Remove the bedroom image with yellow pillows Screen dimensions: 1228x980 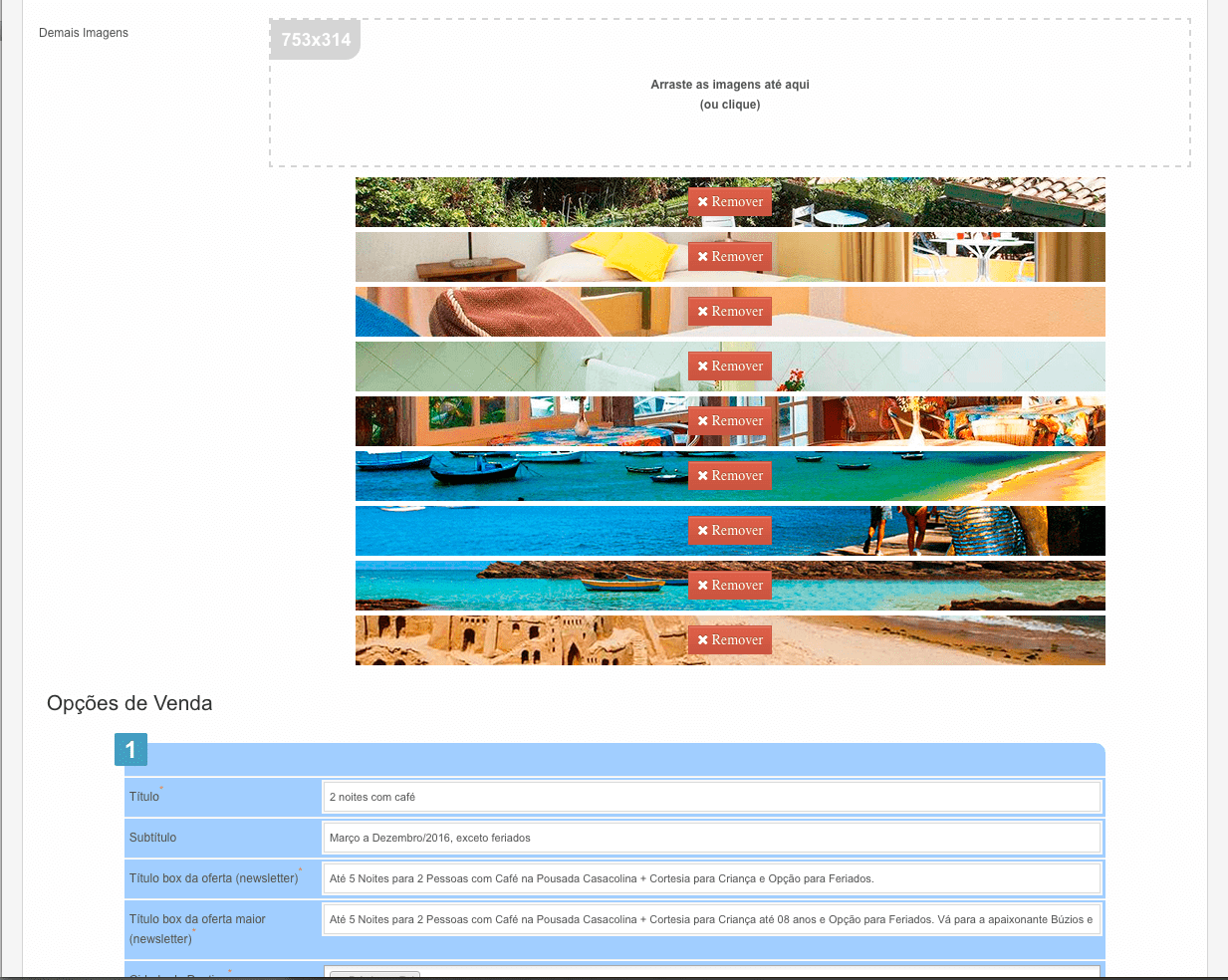point(729,257)
